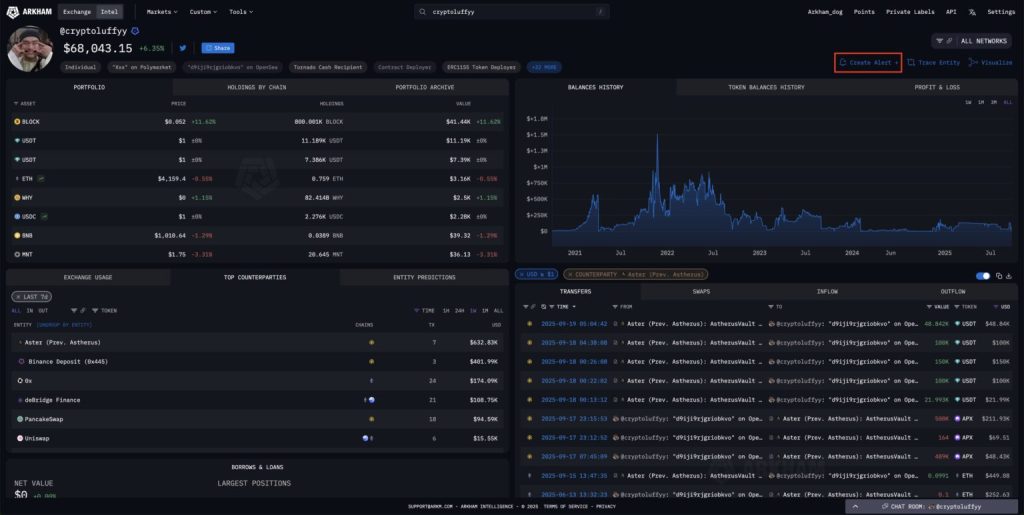Select the Exchange mode toggle

[x=77, y=12]
